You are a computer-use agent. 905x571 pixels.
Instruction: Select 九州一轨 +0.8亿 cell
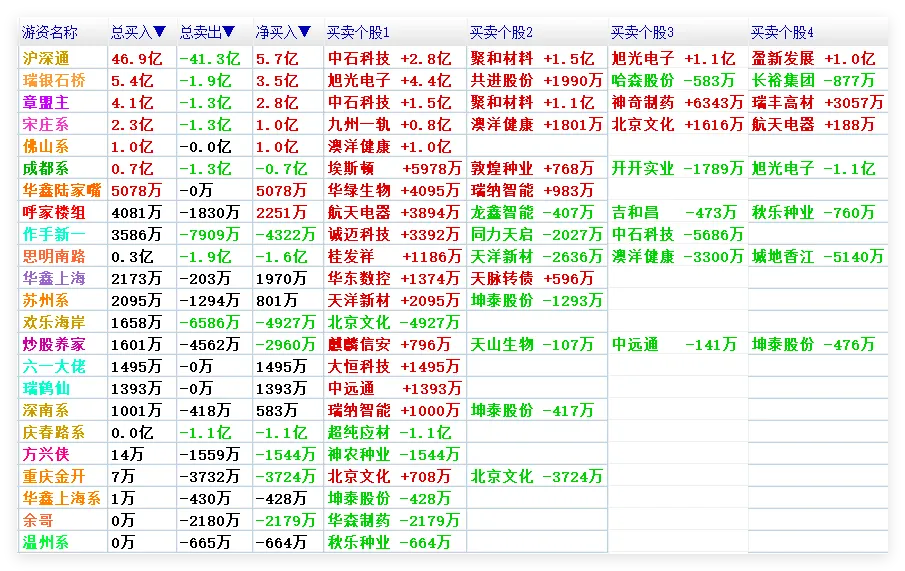point(390,124)
